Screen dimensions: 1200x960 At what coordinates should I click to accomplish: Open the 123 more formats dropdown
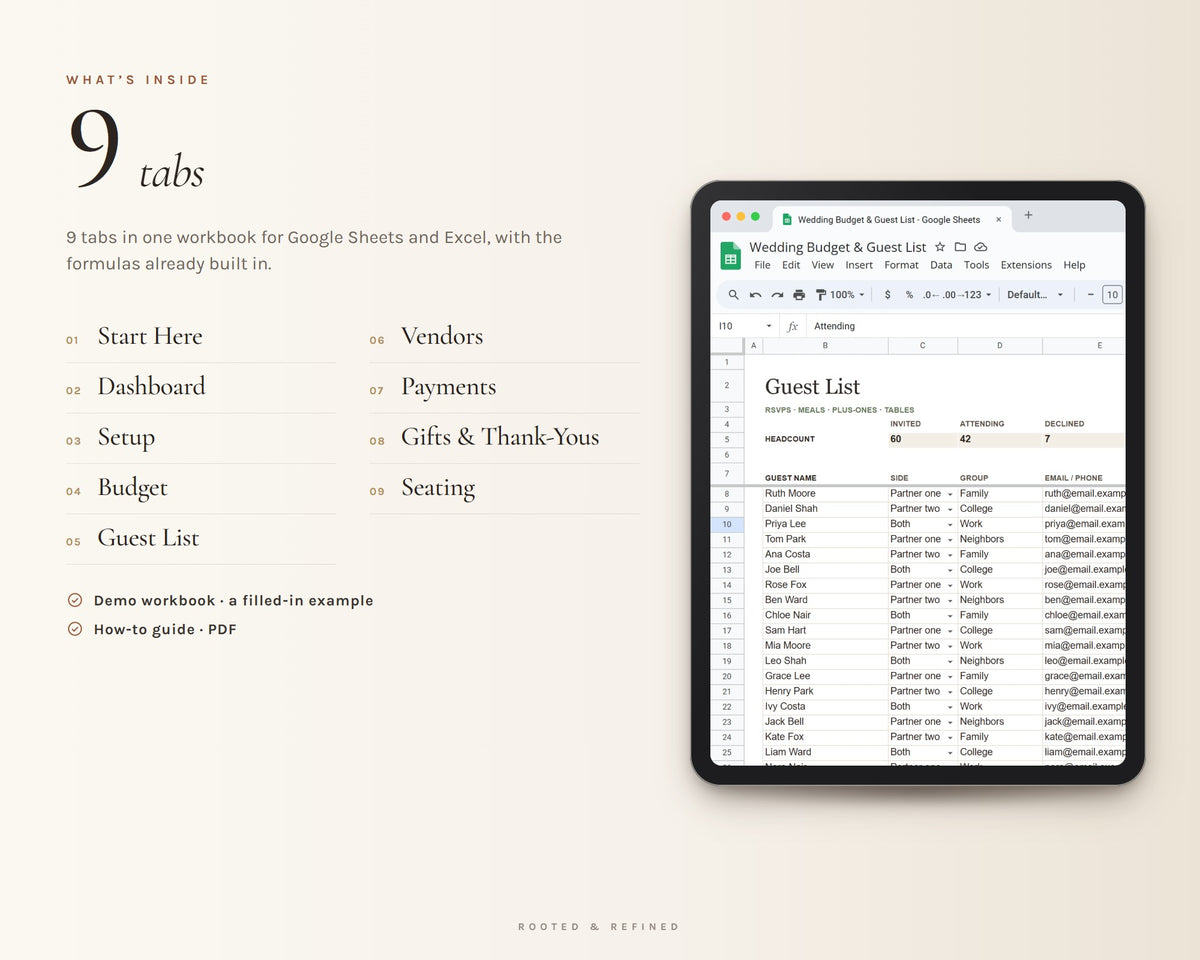(x=976, y=295)
